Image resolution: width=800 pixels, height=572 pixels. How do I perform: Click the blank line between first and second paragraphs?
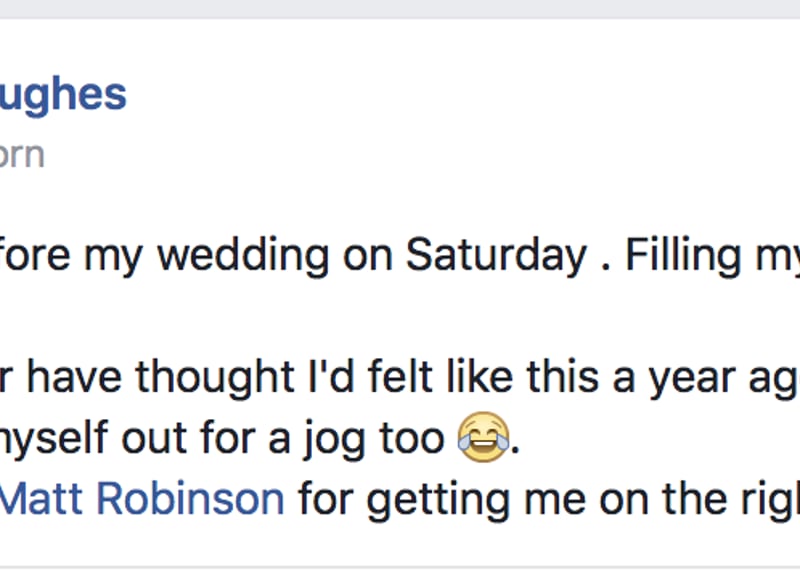tap(400, 316)
